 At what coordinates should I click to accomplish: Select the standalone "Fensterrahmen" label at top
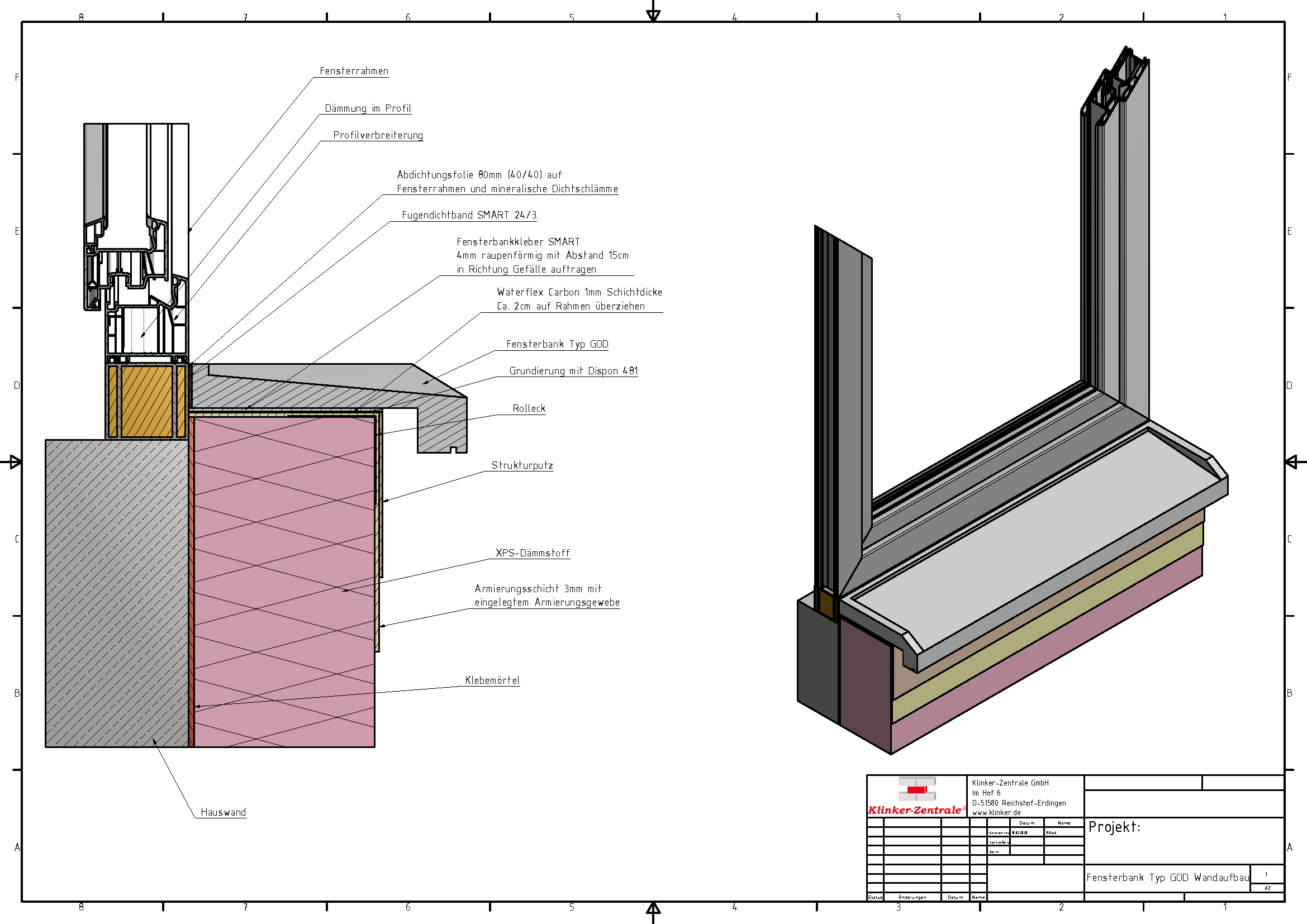[x=354, y=71]
